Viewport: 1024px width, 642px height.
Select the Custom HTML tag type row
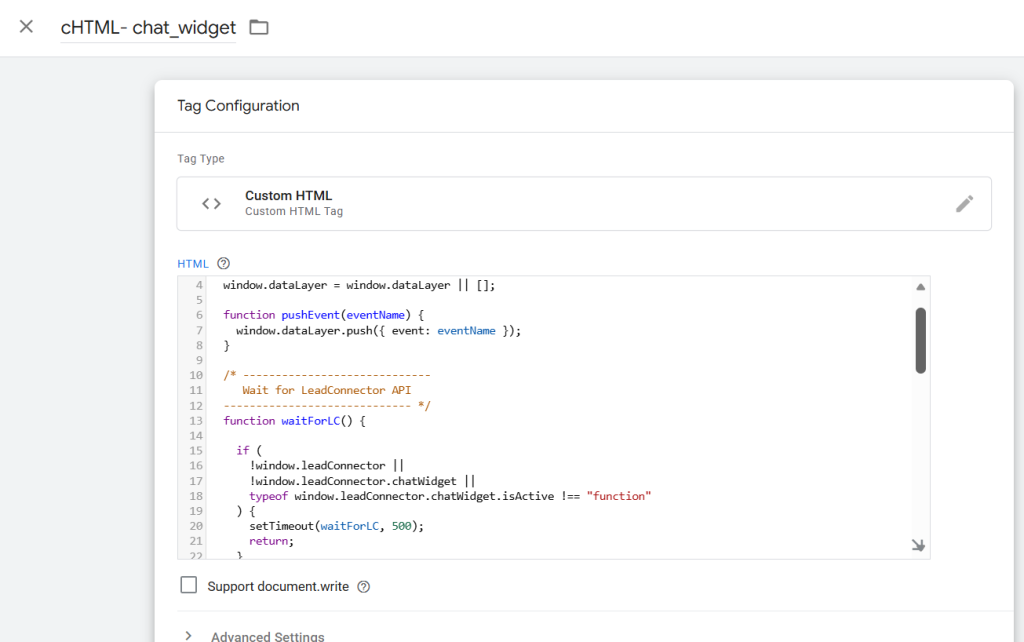584,204
